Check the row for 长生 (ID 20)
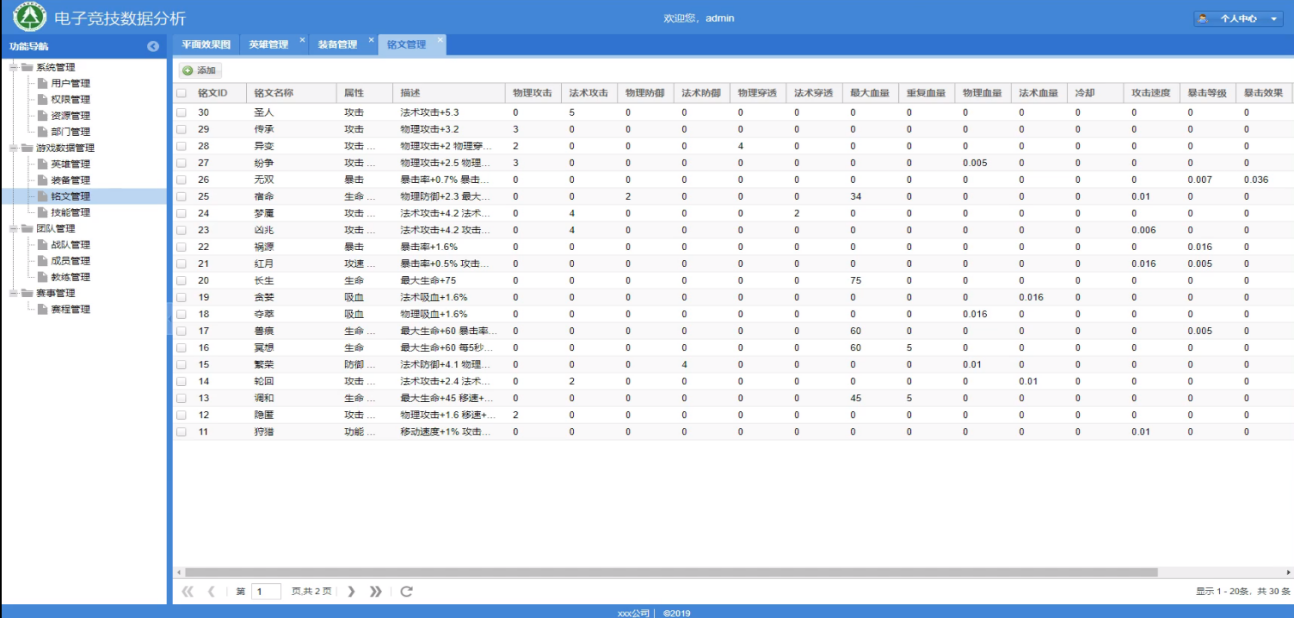Viewport: 1294px width, 618px height. (x=181, y=280)
